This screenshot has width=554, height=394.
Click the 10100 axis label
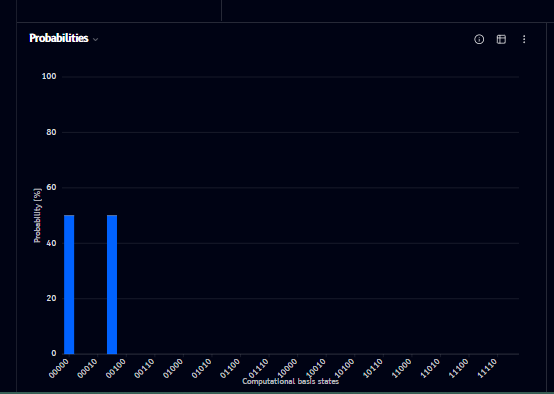(345, 368)
